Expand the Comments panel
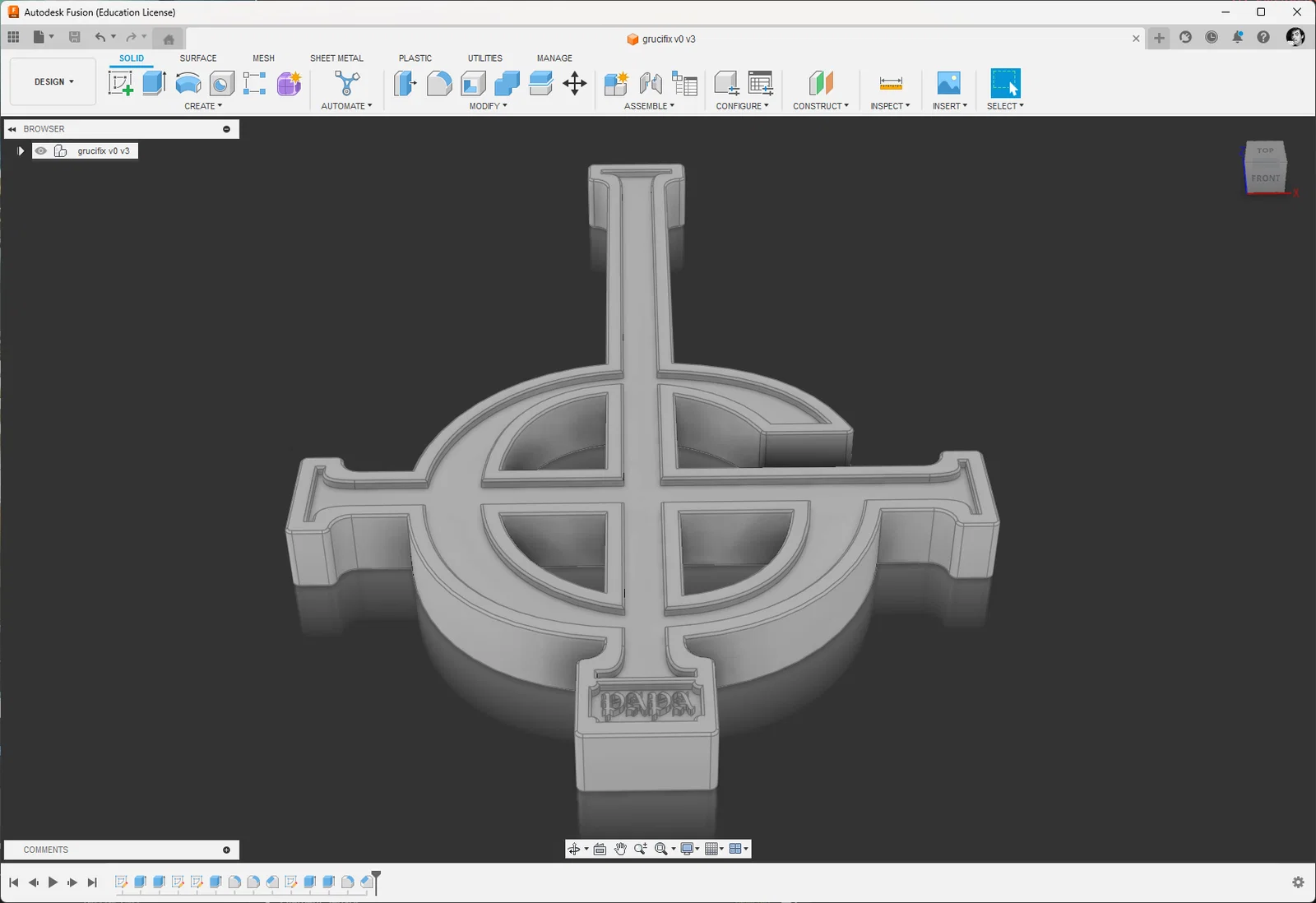1316x903 pixels. coord(226,850)
